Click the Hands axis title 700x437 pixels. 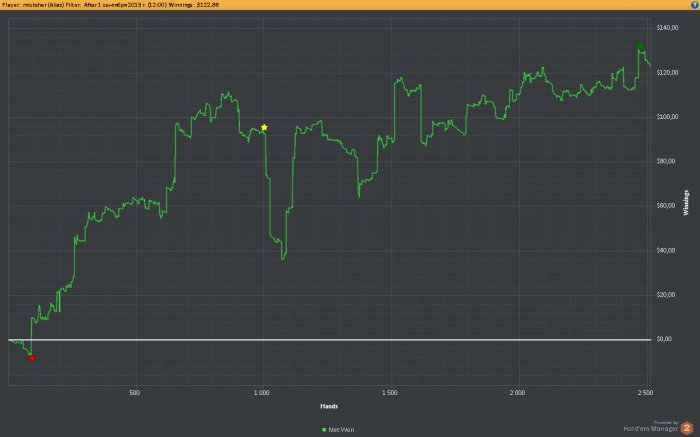point(329,406)
